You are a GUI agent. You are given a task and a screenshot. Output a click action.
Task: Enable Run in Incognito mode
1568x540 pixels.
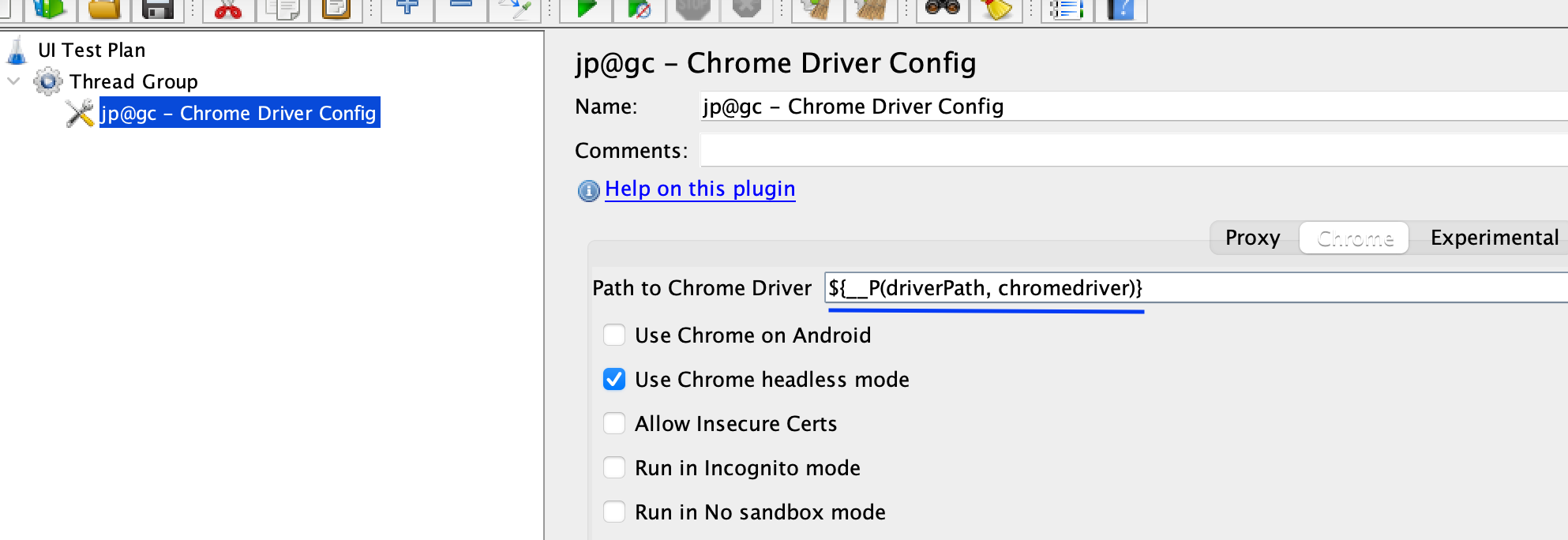[614, 467]
